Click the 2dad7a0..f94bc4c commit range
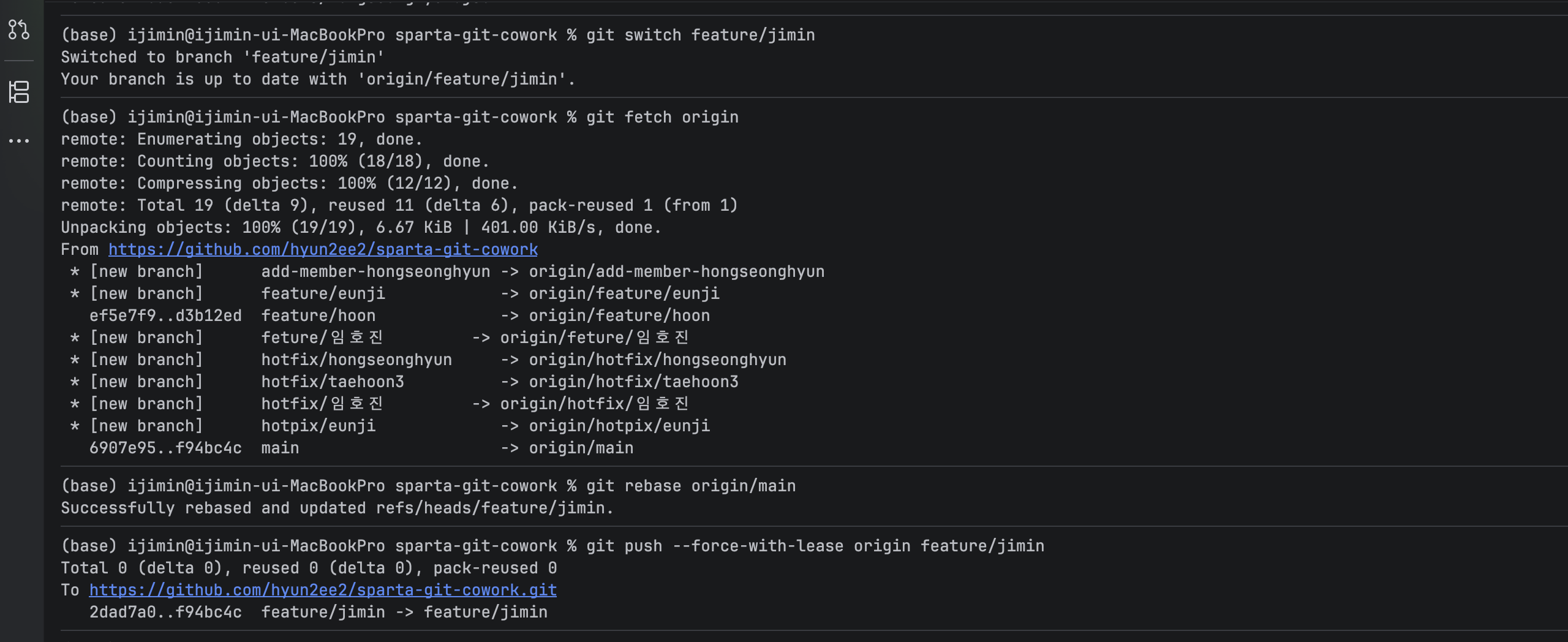This screenshot has height=642, width=1568. click(165, 612)
